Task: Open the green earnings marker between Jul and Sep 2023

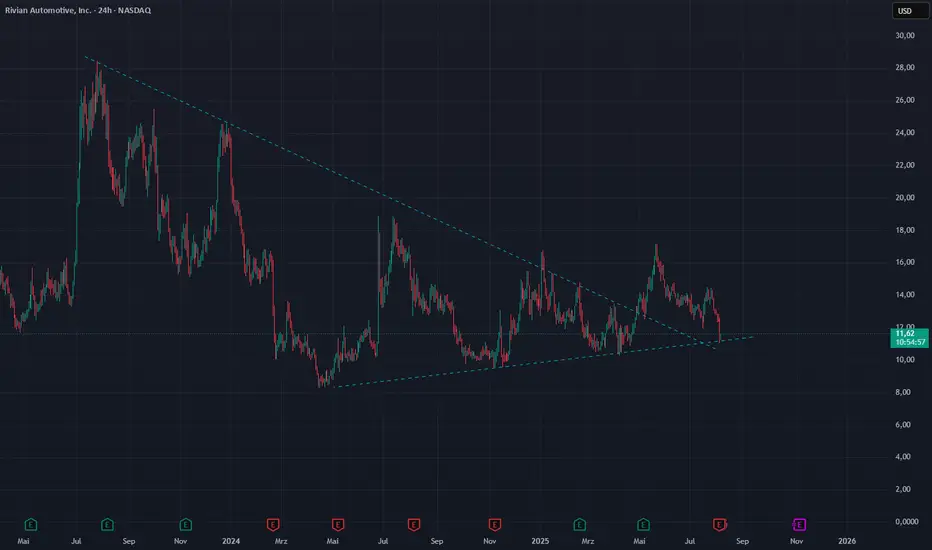Action: [107, 524]
